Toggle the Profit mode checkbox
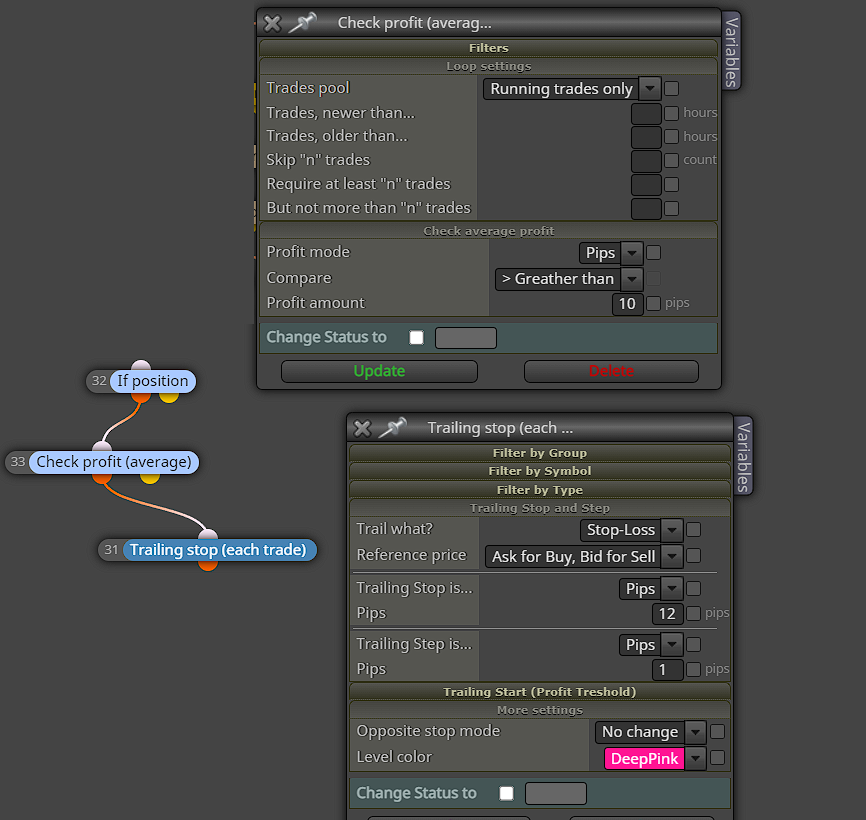Screen dimensions: 866x820 [x=653, y=253]
